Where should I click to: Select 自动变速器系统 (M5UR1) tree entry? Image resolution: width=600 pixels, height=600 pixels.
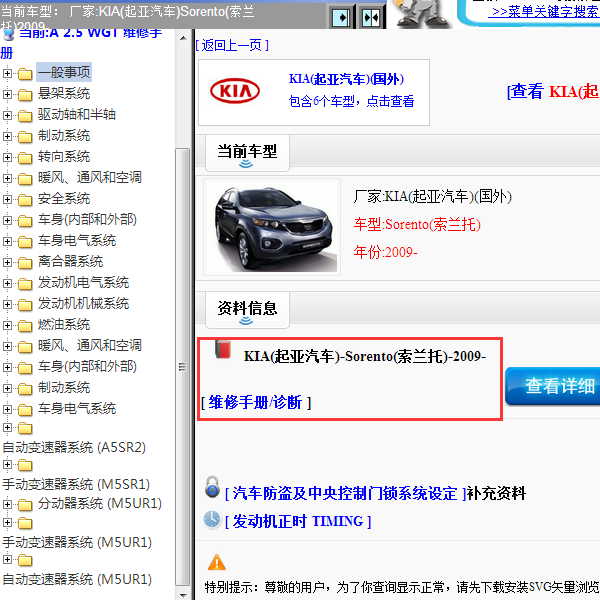click(77, 579)
